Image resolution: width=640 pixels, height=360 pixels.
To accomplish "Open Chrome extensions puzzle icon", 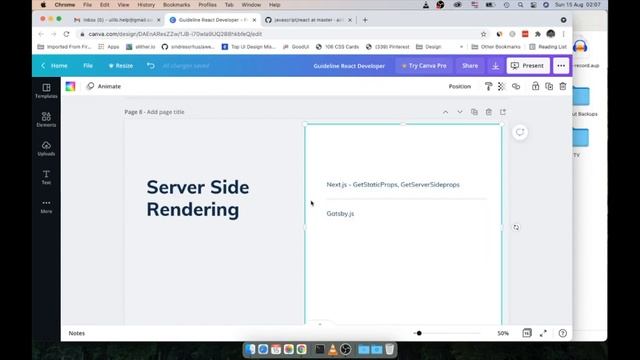I will [x=538, y=34].
